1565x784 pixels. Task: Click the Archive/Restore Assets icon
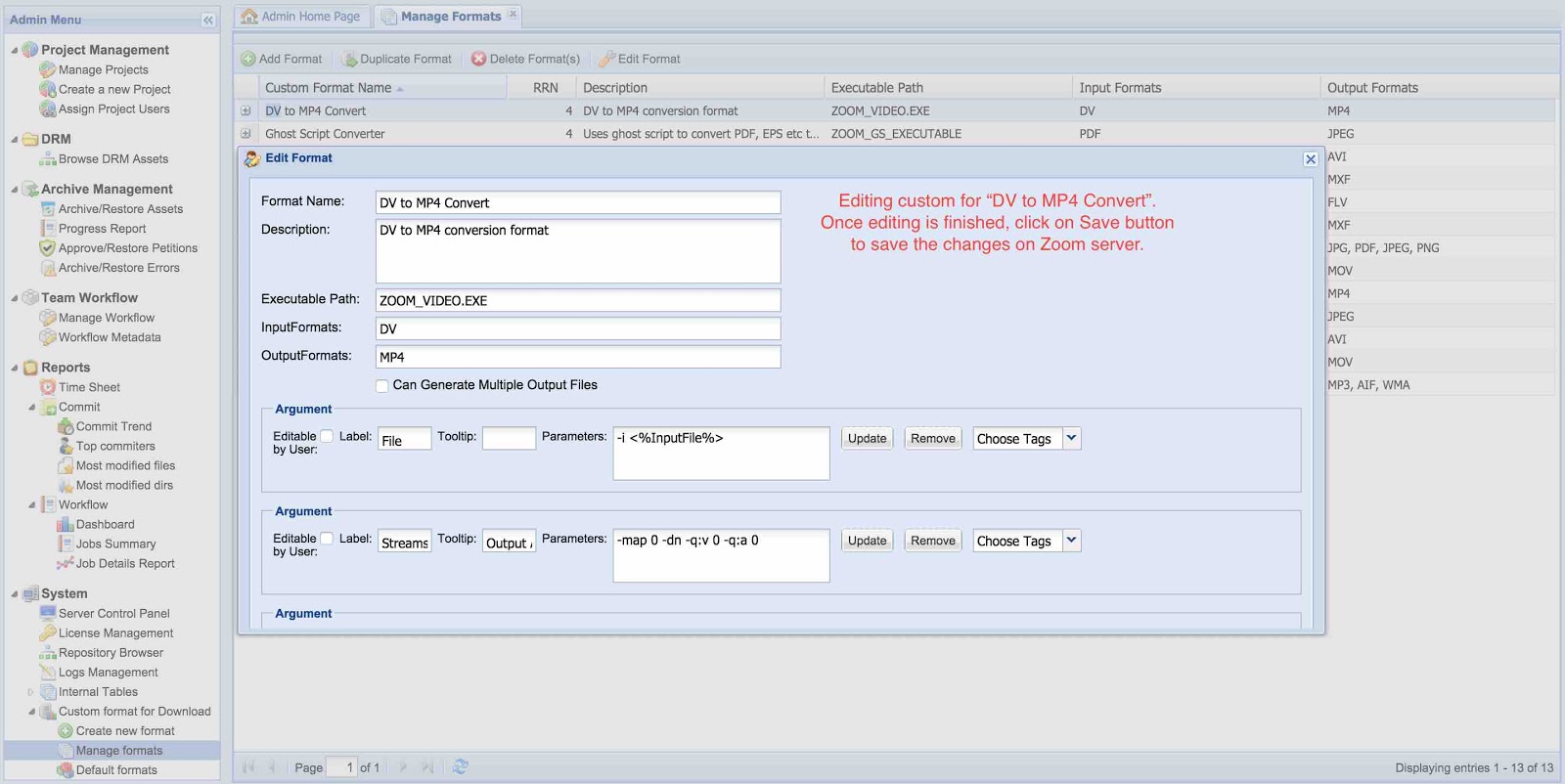[x=47, y=208]
